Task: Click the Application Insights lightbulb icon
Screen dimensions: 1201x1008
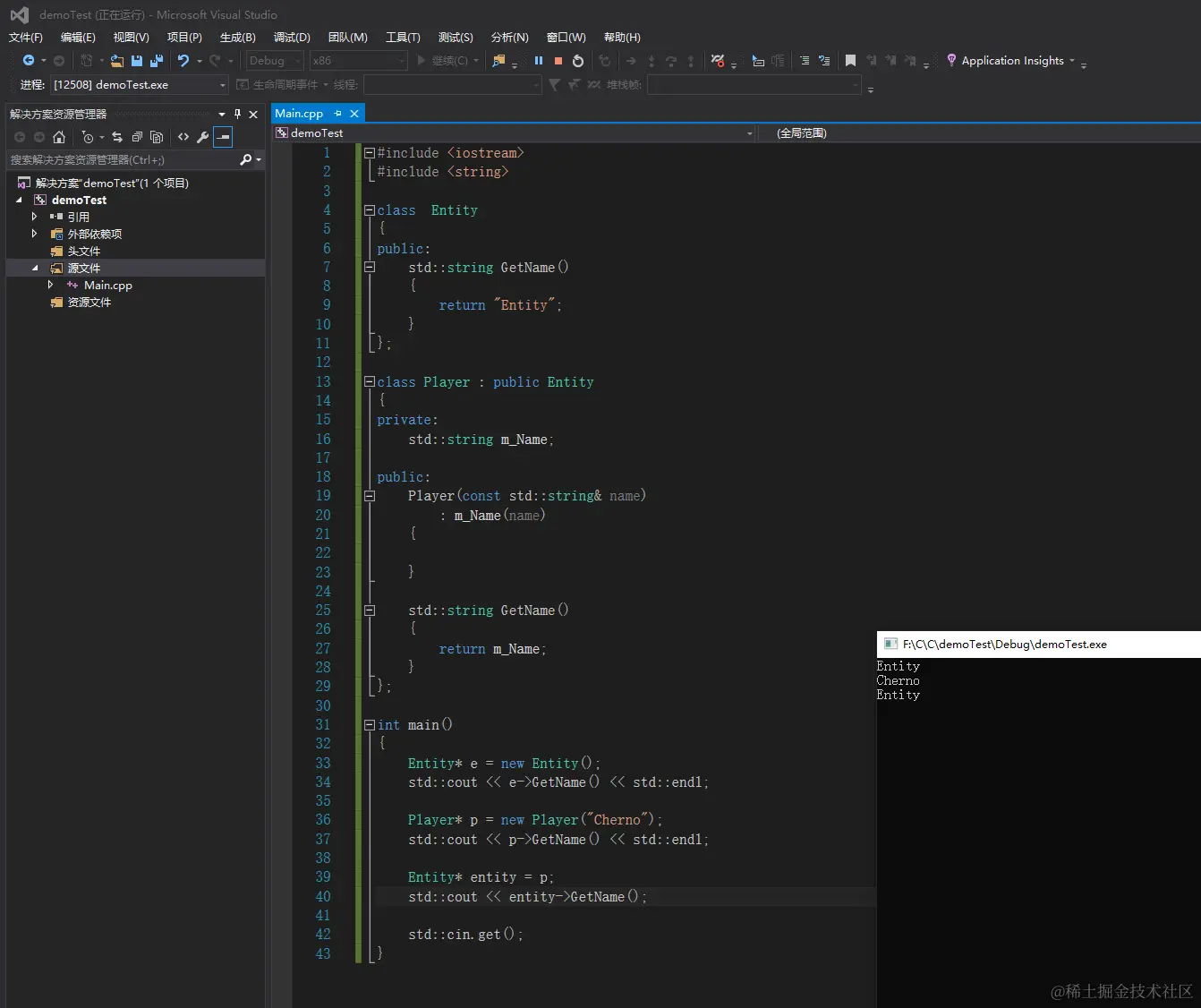Action: coord(951,60)
